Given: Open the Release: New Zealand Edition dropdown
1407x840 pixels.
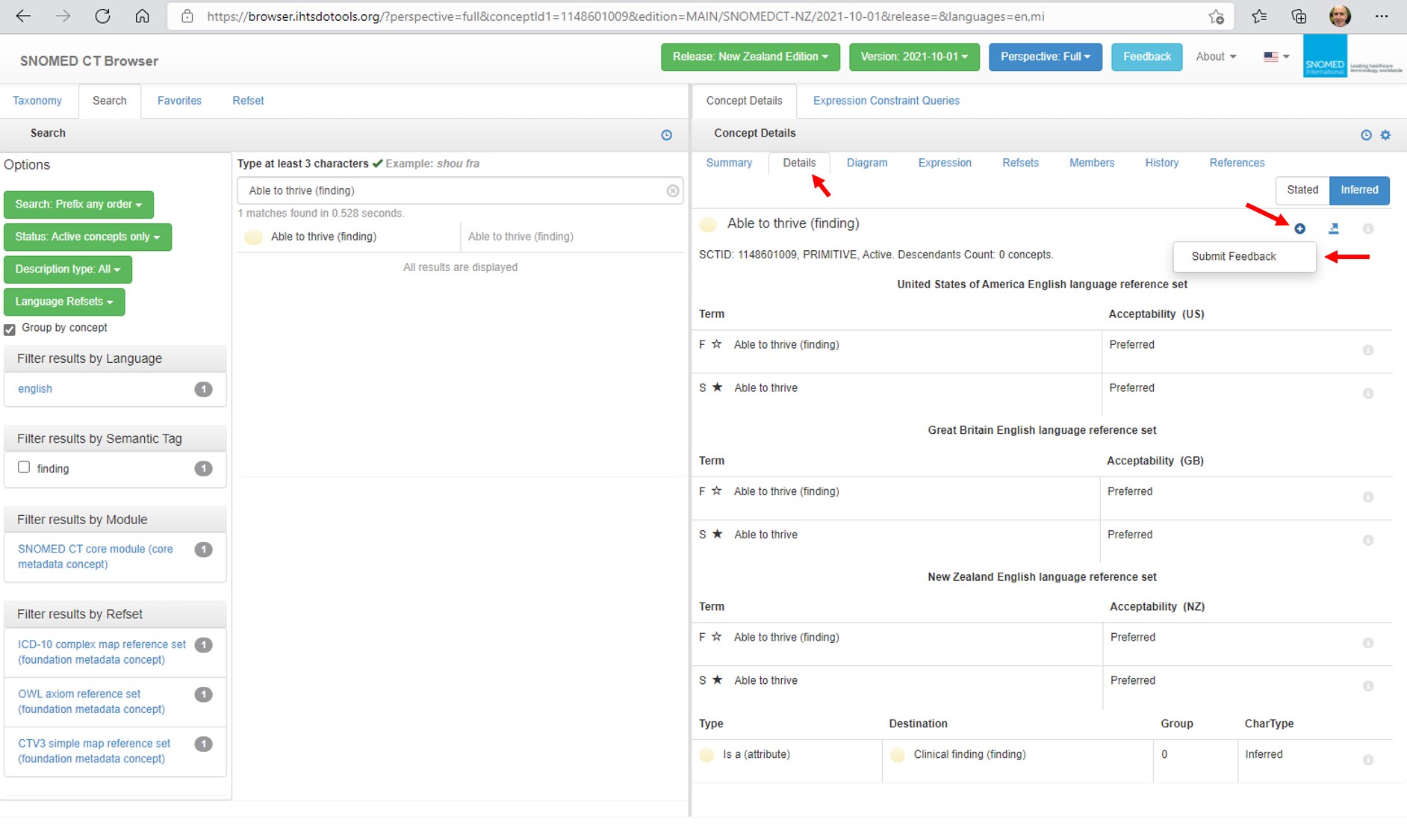Looking at the screenshot, I should [x=750, y=57].
